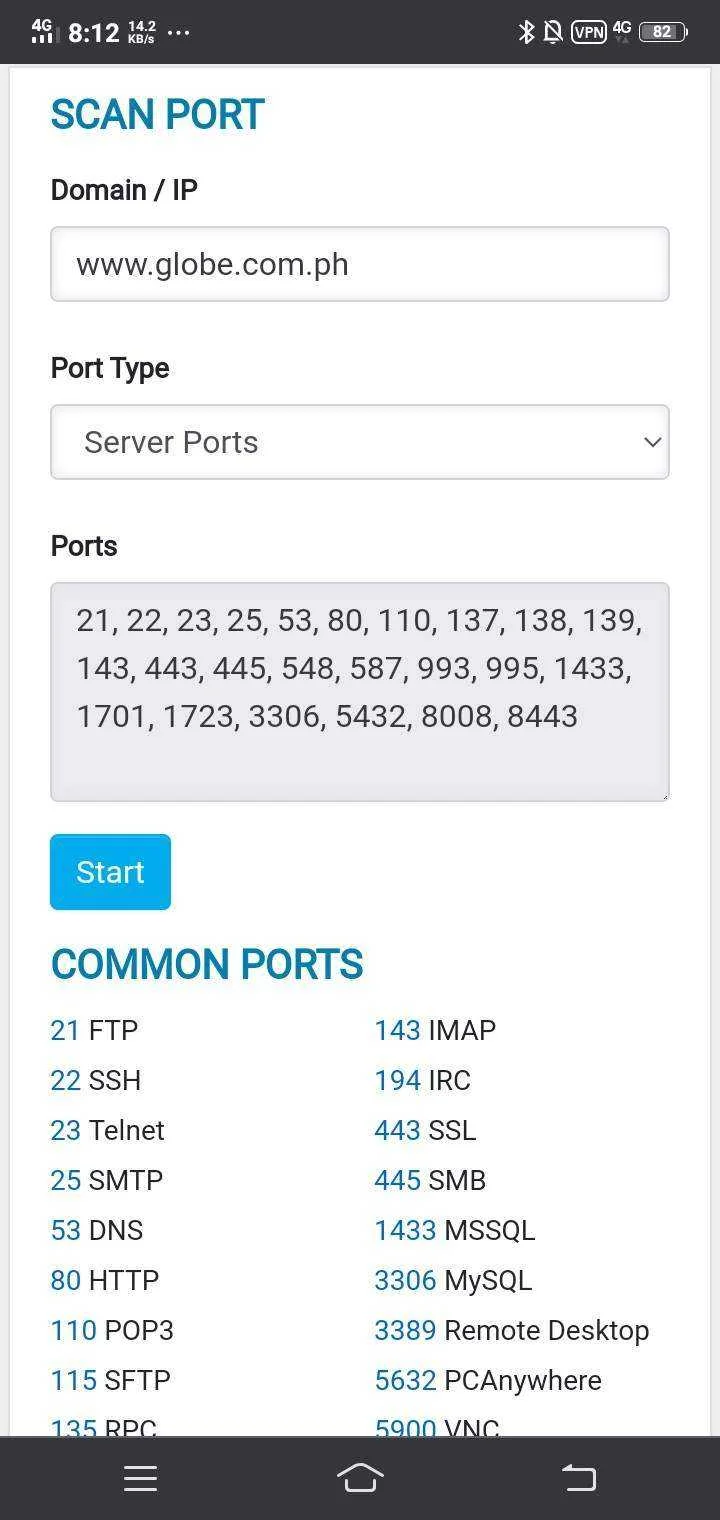Image resolution: width=720 pixels, height=1520 pixels.
Task: Expand the Port Type dropdown arrow
Action: click(x=653, y=441)
